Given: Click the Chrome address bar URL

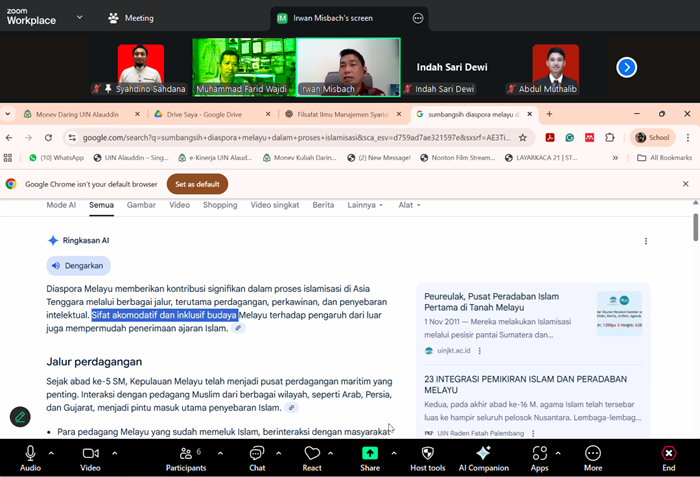Looking at the screenshot, I should tap(296, 138).
